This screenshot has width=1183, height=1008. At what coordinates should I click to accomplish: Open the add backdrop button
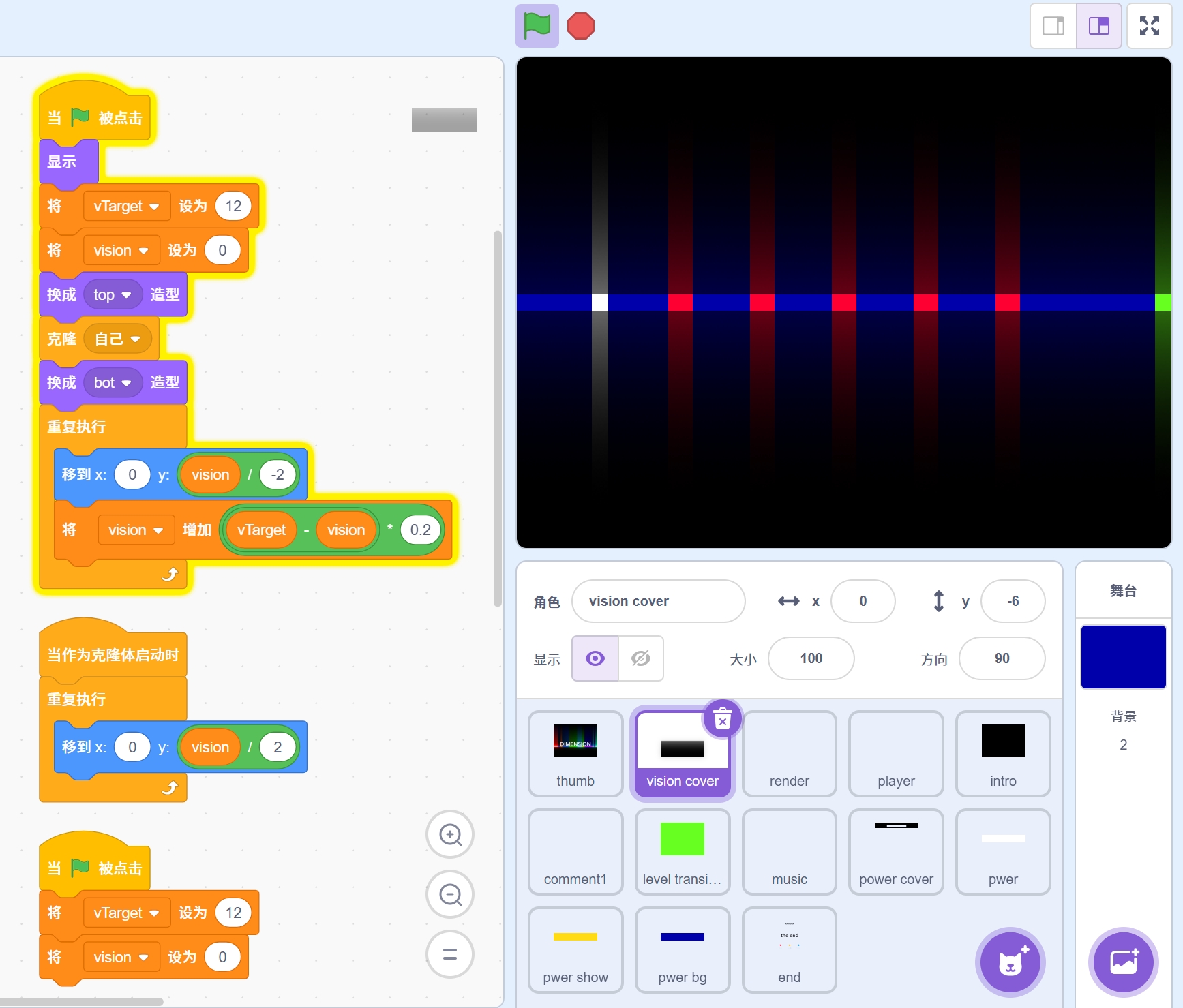pyautogui.click(x=1123, y=962)
